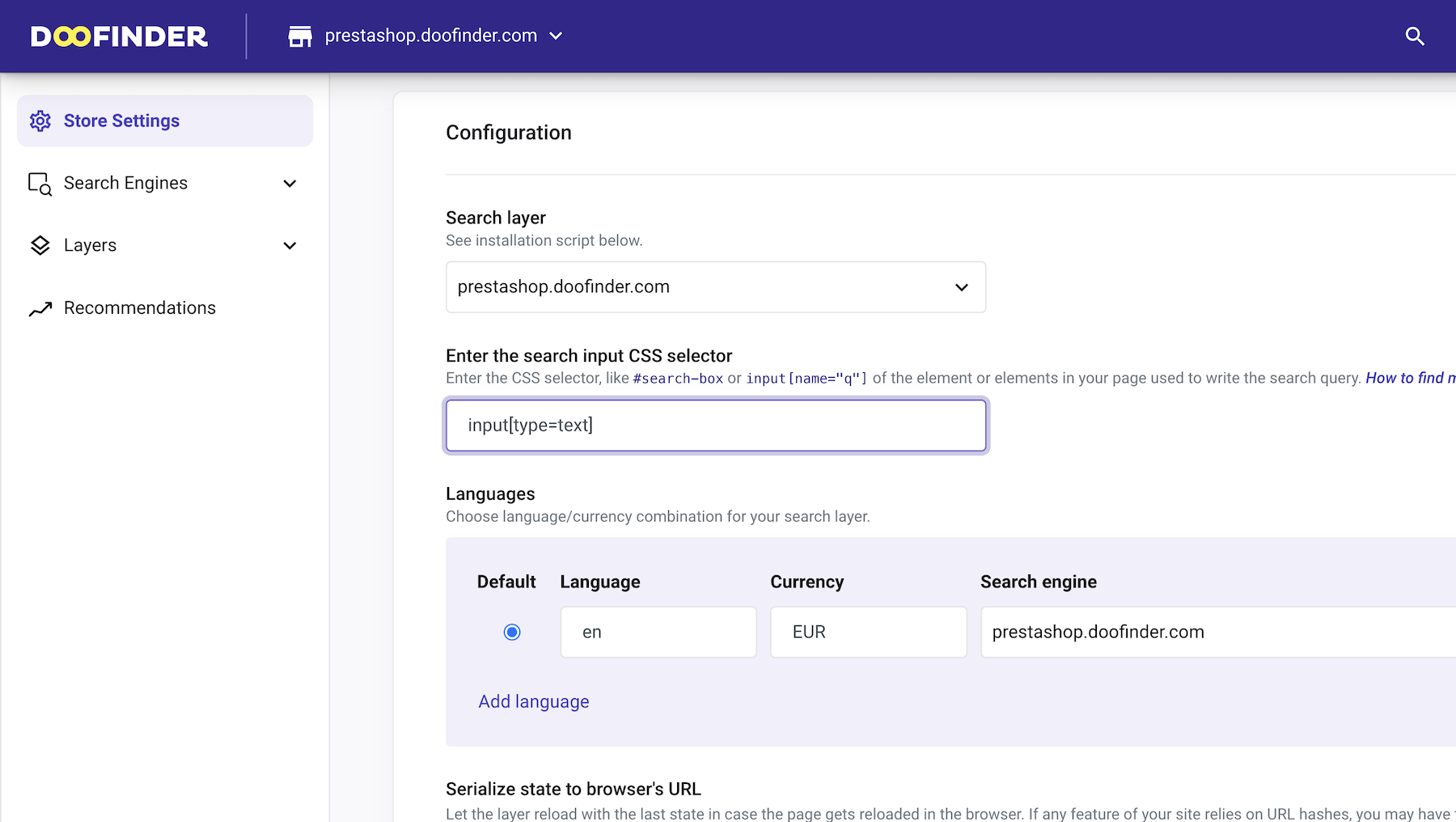Open the Search engine dropdown in languages
This screenshot has width=1456, height=822.
tap(1218, 632)
